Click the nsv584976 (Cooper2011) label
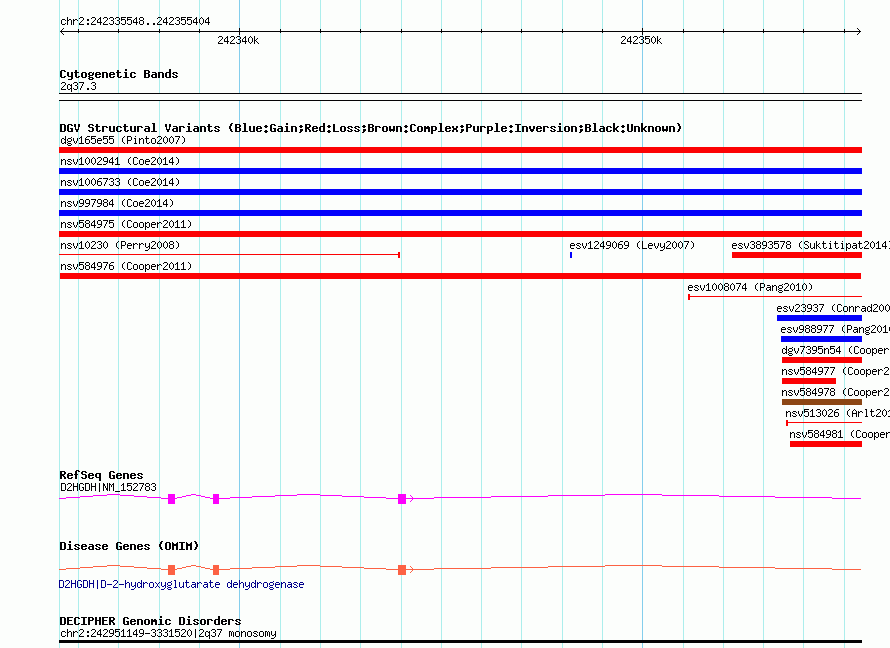 126,266
